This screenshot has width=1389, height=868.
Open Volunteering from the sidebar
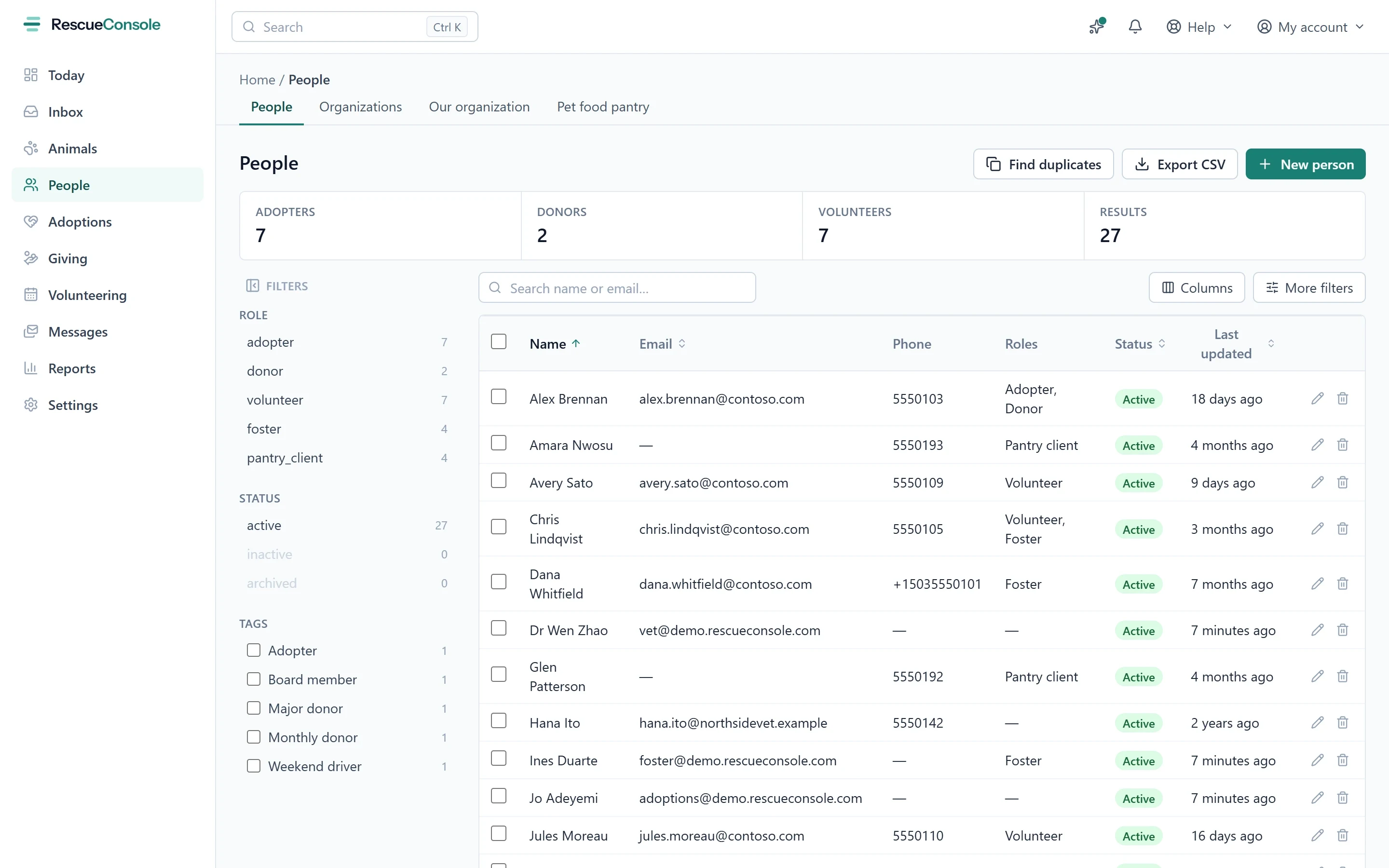pos(108,295)
